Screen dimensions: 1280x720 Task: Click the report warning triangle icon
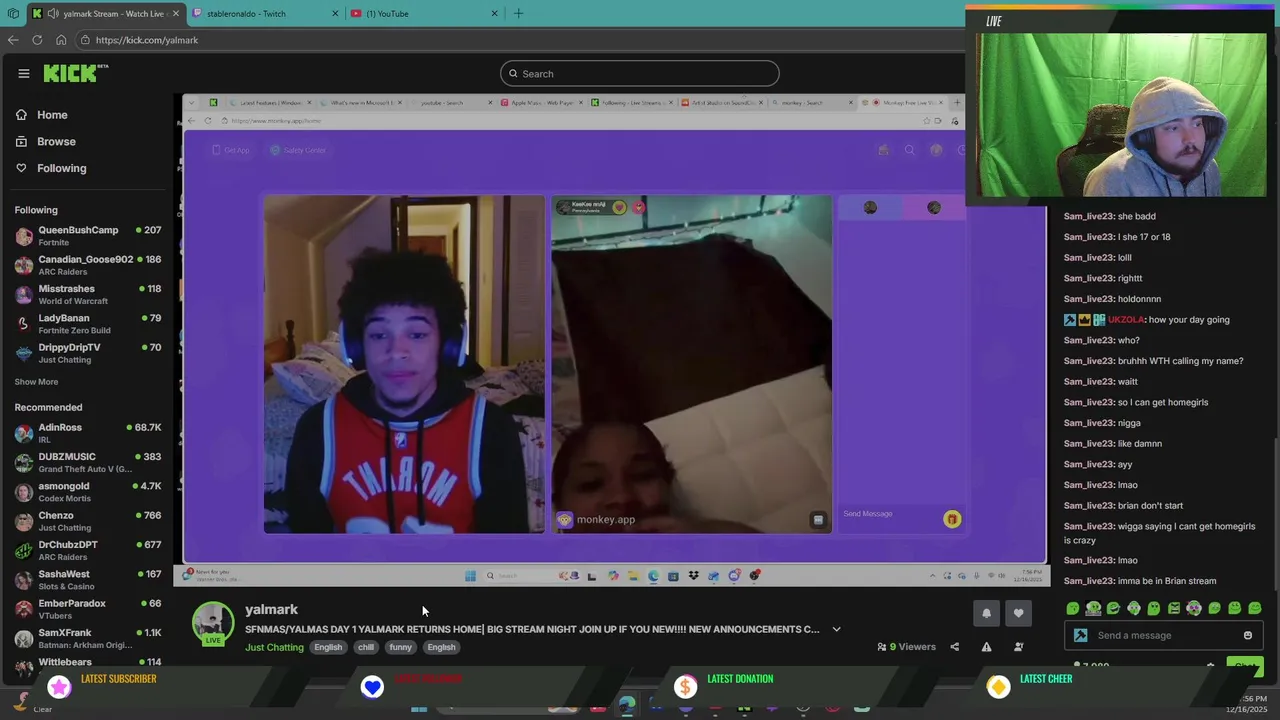point(986,647)
